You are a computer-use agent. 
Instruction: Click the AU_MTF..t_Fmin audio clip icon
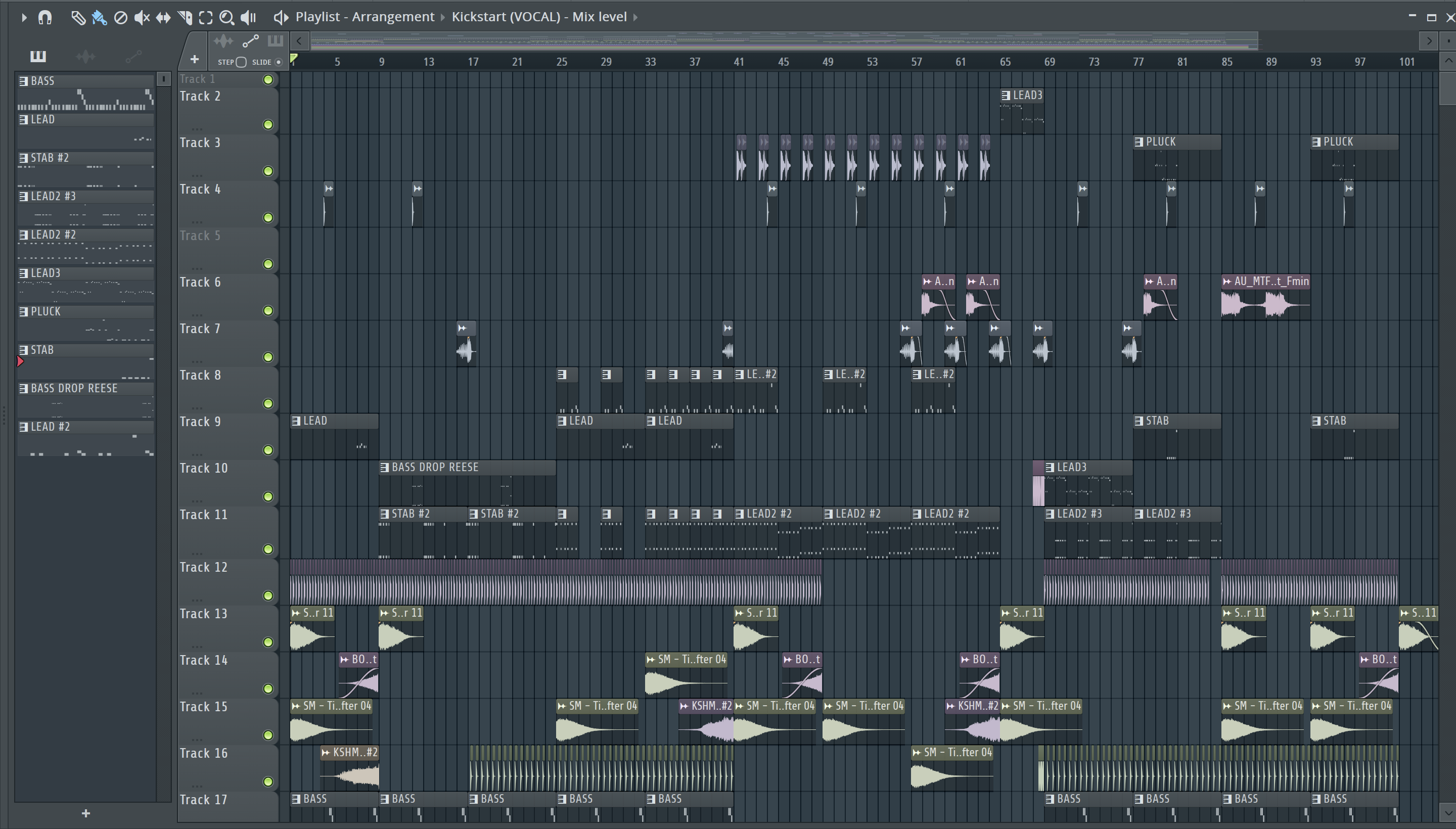tap(1227, 281)
